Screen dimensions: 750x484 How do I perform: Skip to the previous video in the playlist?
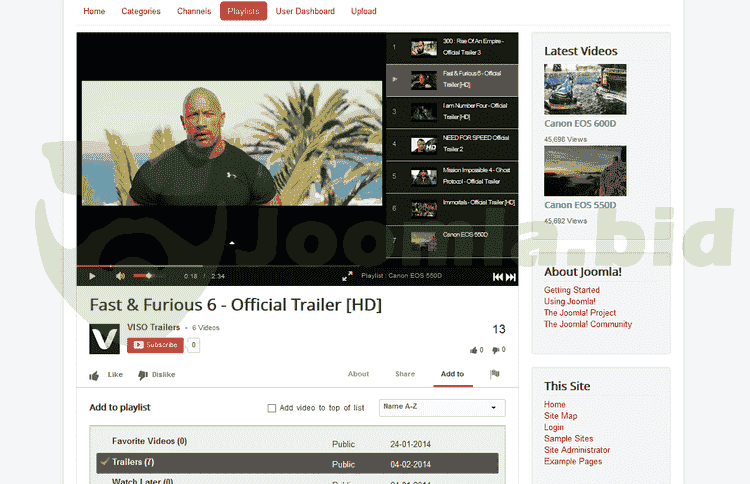coord(497,277)
